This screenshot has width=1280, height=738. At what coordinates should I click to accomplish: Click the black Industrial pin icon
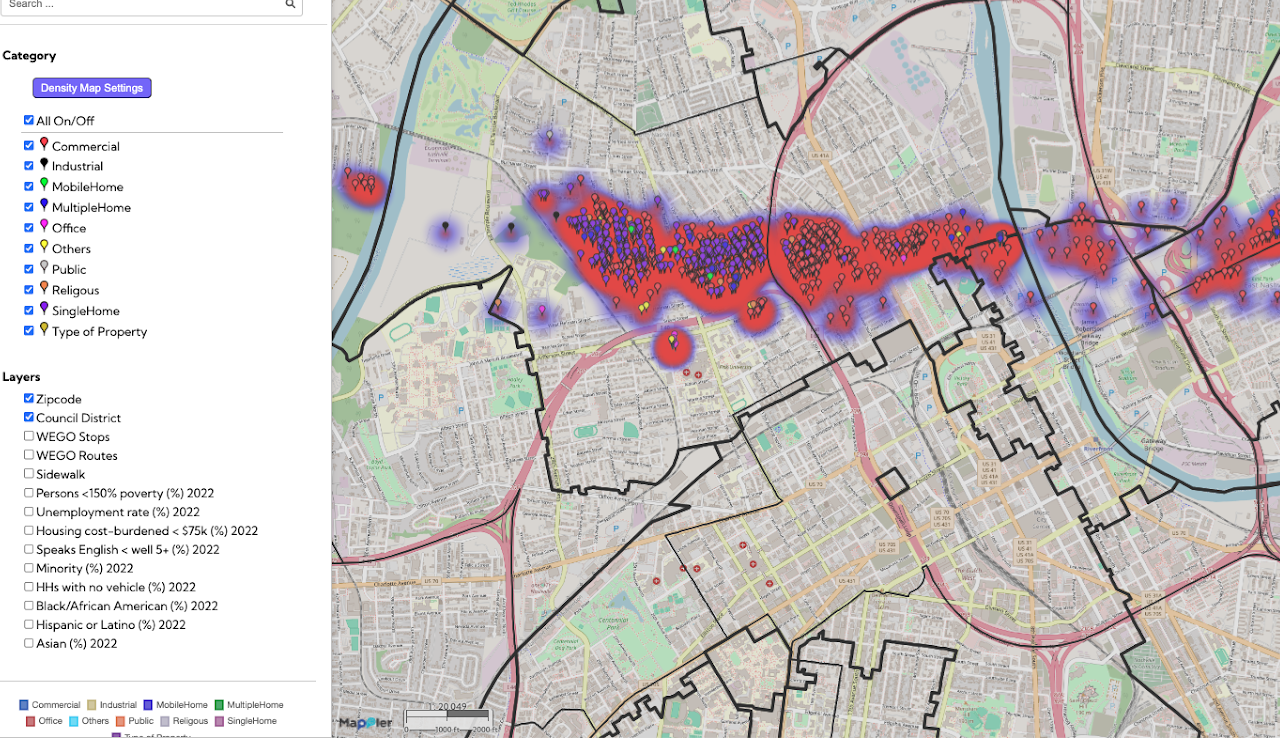[44, 165]
